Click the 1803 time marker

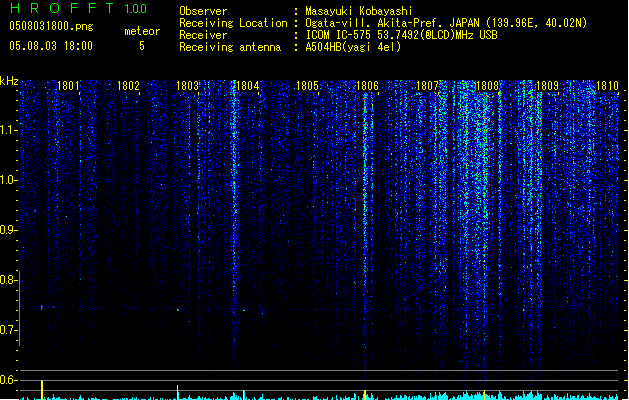187,86
